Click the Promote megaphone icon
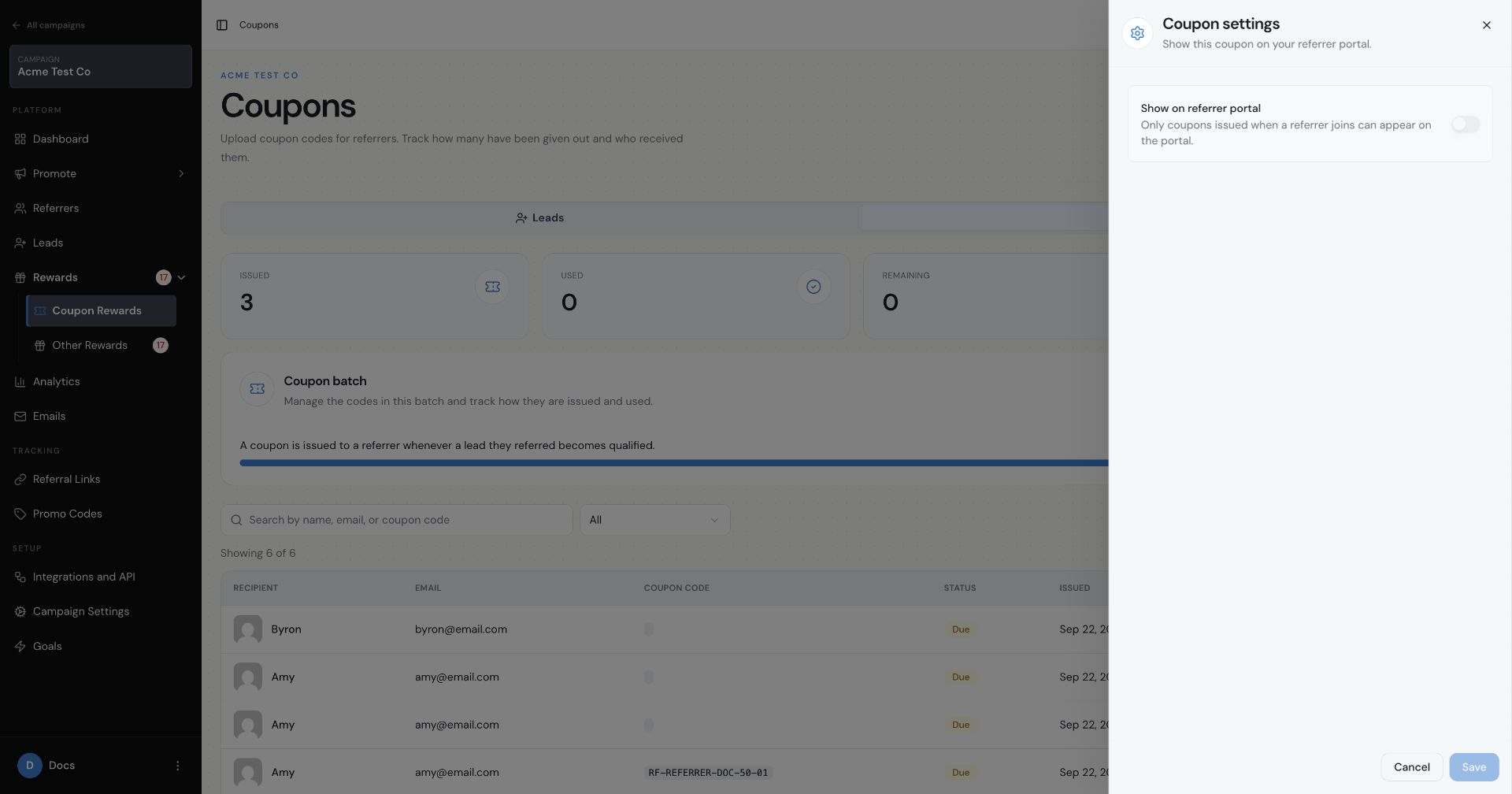 (x=20, y=173)
